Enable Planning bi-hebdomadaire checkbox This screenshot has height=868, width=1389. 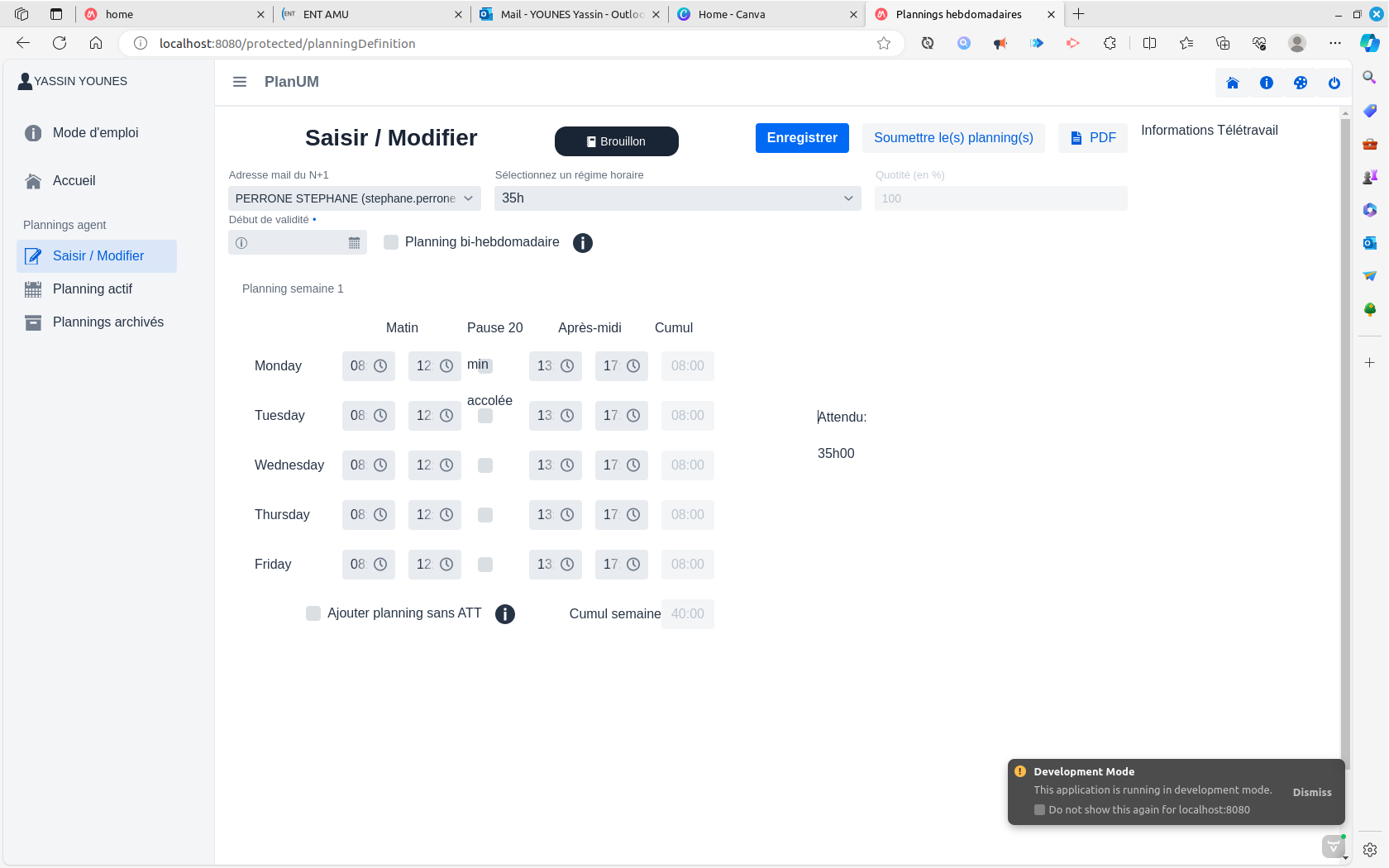click(392, 242)
